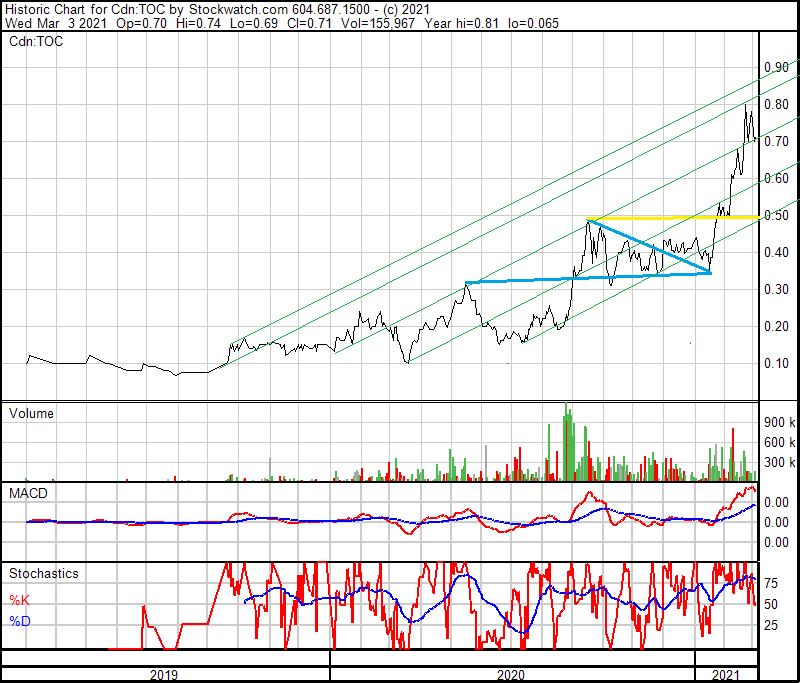
Task: Click the red '%K' legend label
Action: (x=19, y=600)
